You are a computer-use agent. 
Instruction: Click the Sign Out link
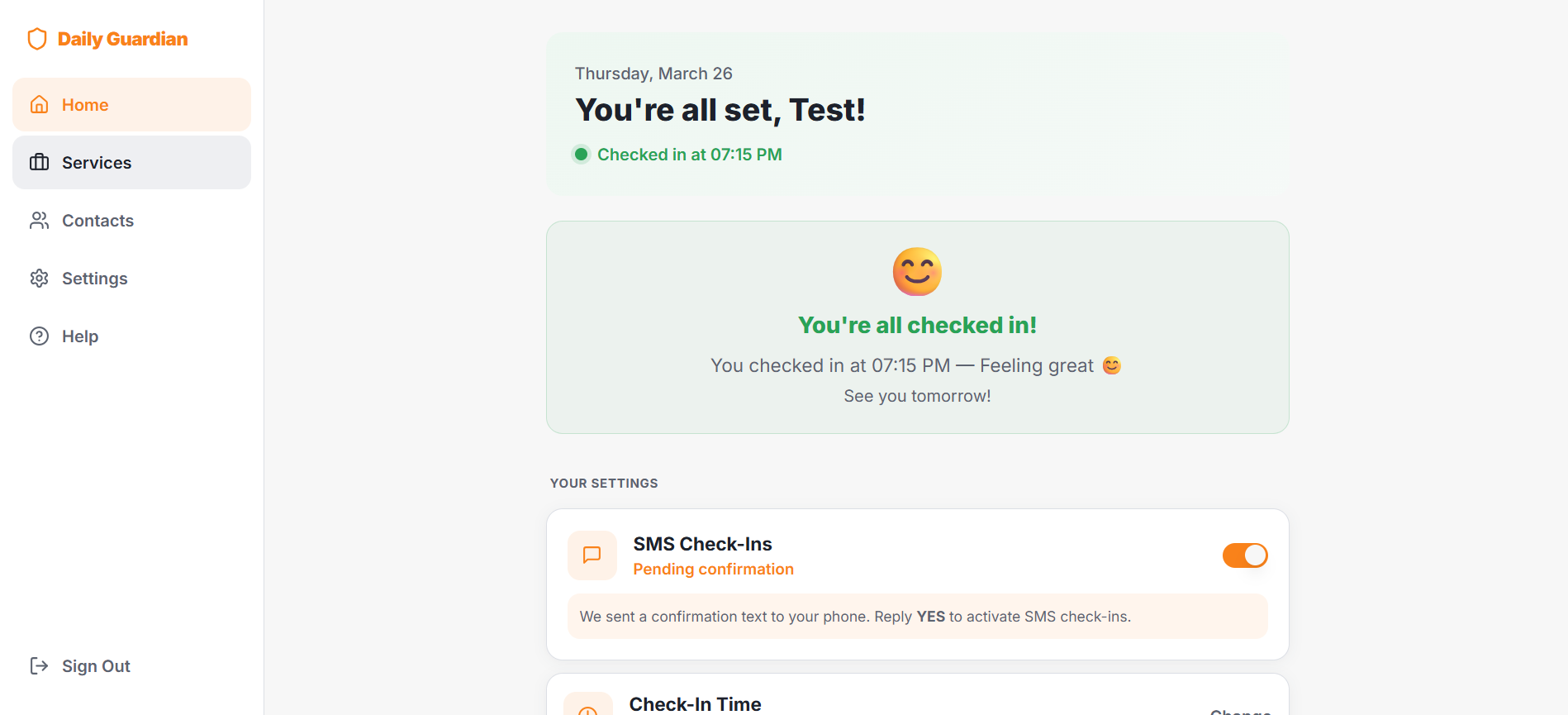[x=96, y=666]
